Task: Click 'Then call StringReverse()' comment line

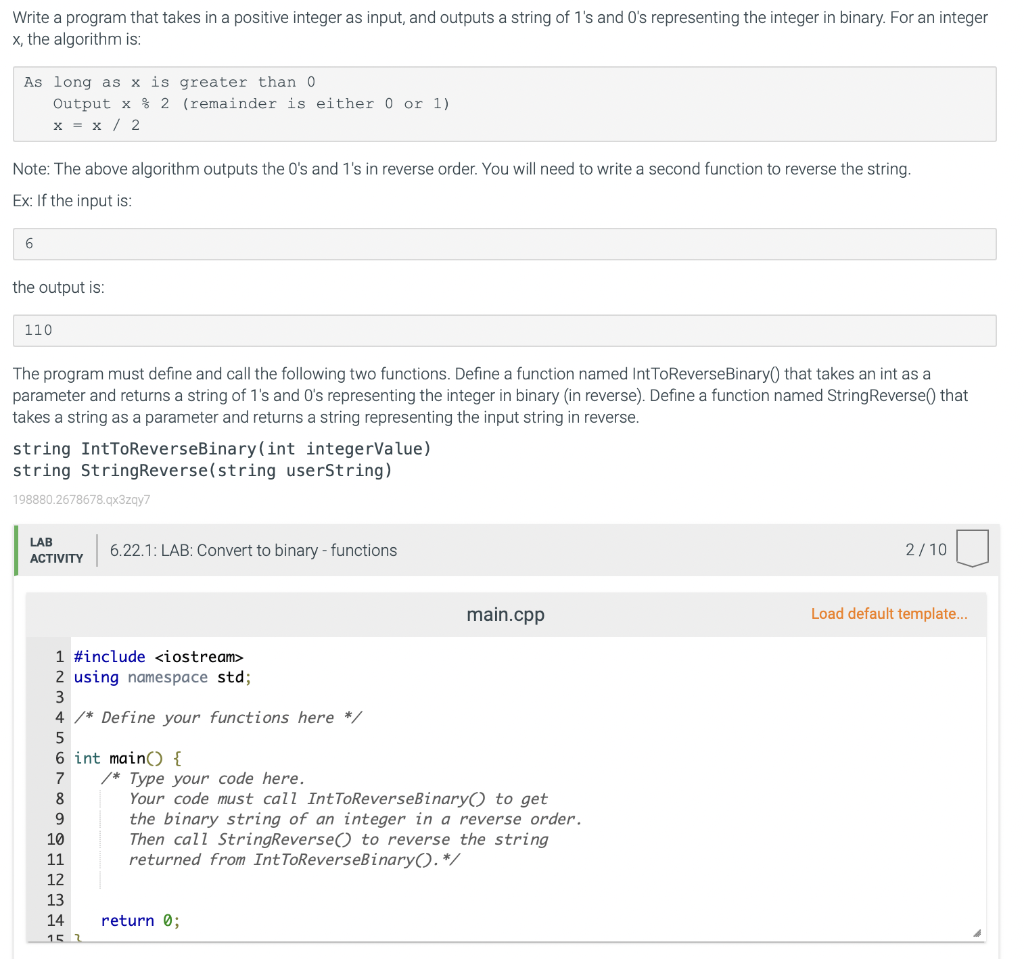Action: (x=338, y=839)
